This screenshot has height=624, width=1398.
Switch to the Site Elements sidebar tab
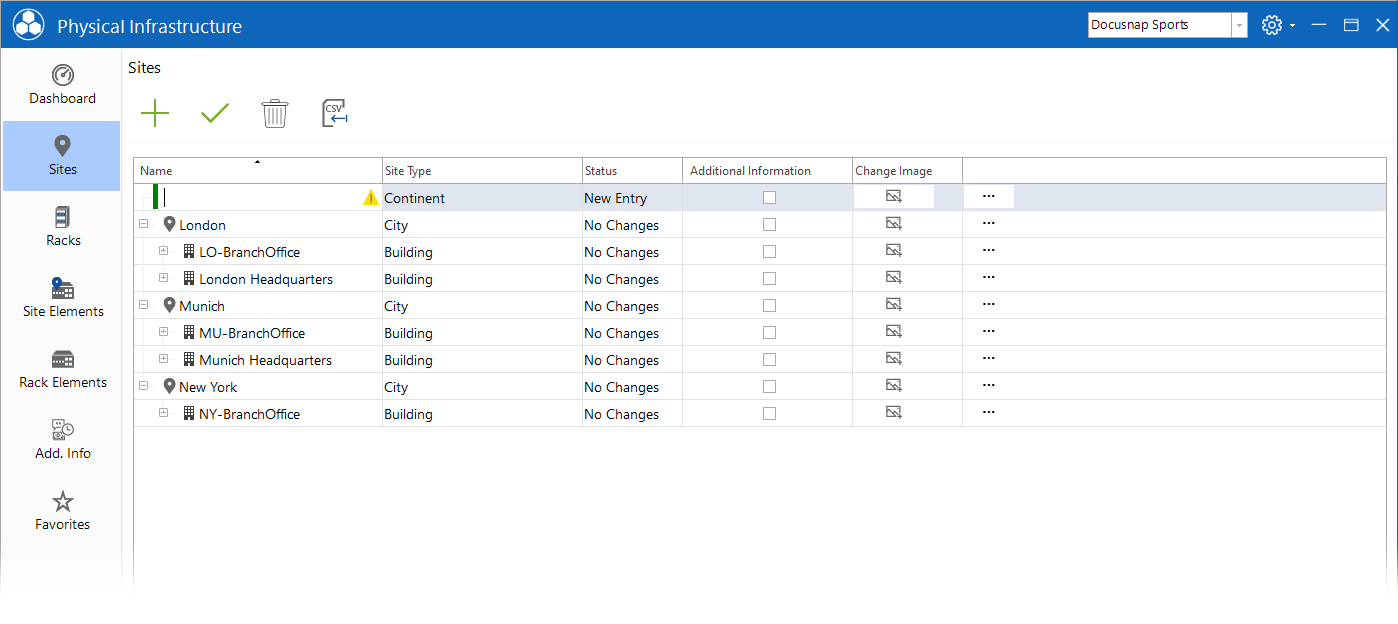tap(63, 297)
